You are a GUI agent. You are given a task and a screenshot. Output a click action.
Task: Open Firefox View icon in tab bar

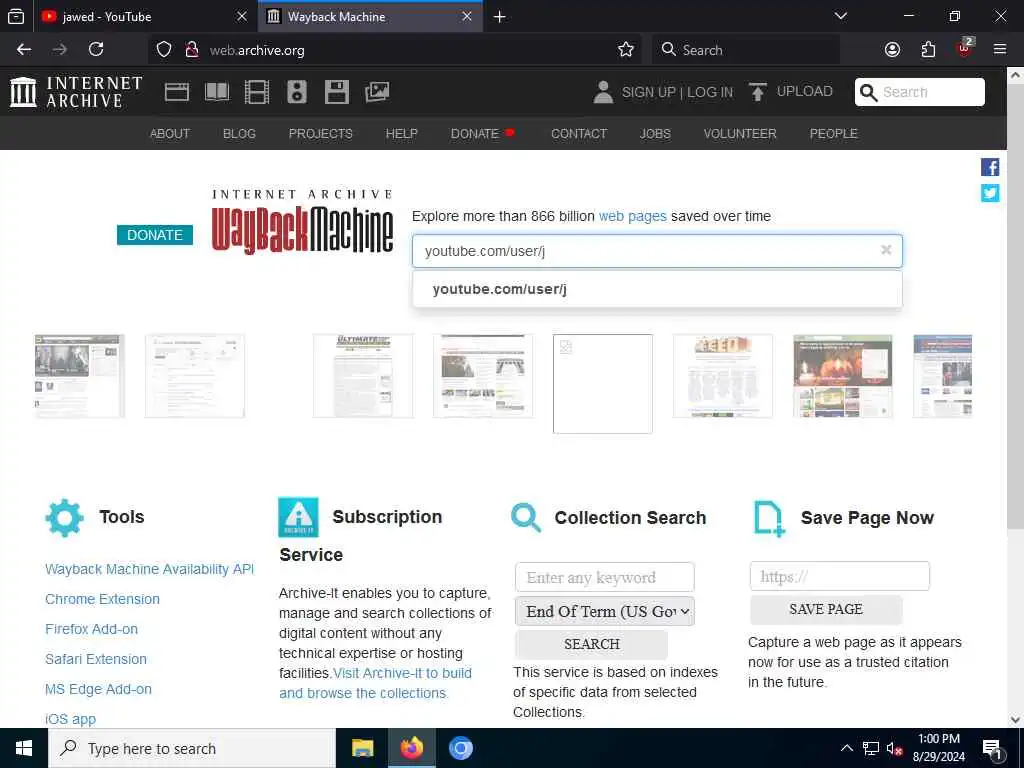coord(16,16)
